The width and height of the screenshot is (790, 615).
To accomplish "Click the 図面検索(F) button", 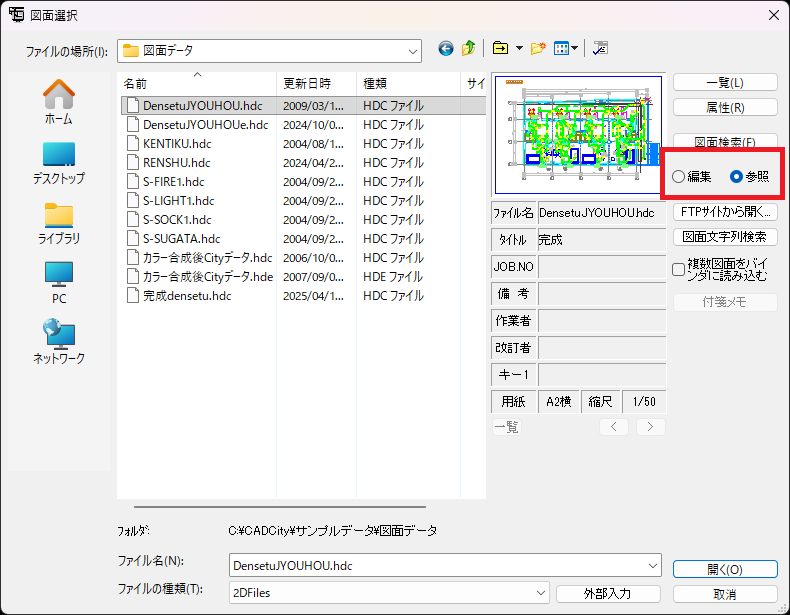I will point(725,141).
